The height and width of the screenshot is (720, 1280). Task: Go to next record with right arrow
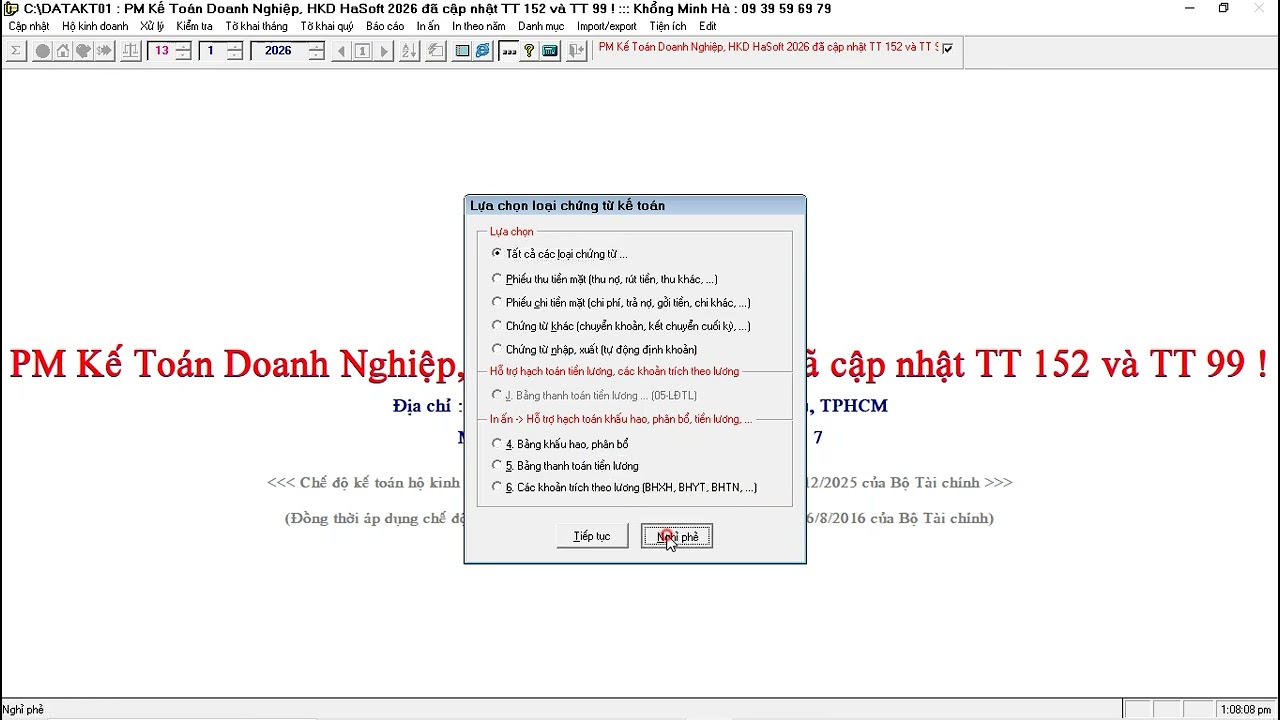(383, 51)
